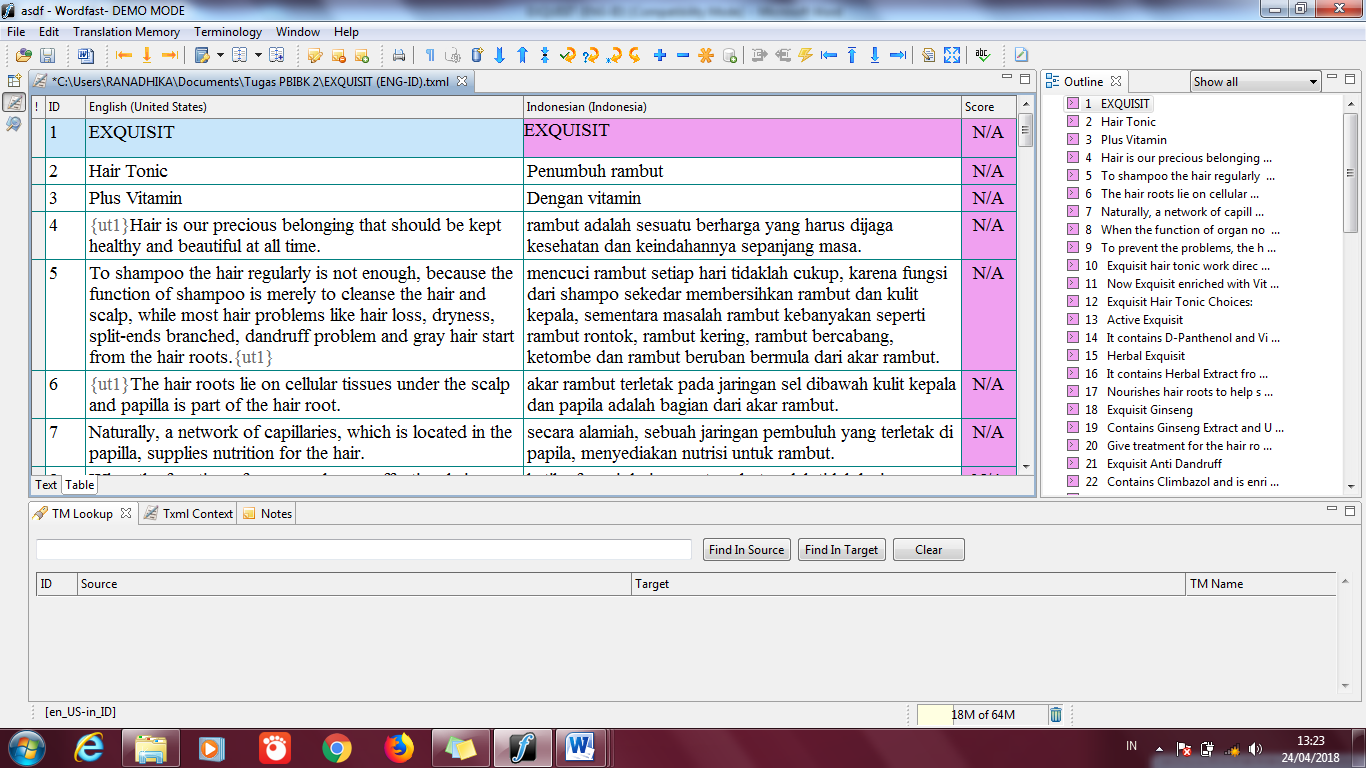Click the orange arrow with question mark icon
Screen dimensions: 1366x768
pyautogui.click(x=591, y=56)
